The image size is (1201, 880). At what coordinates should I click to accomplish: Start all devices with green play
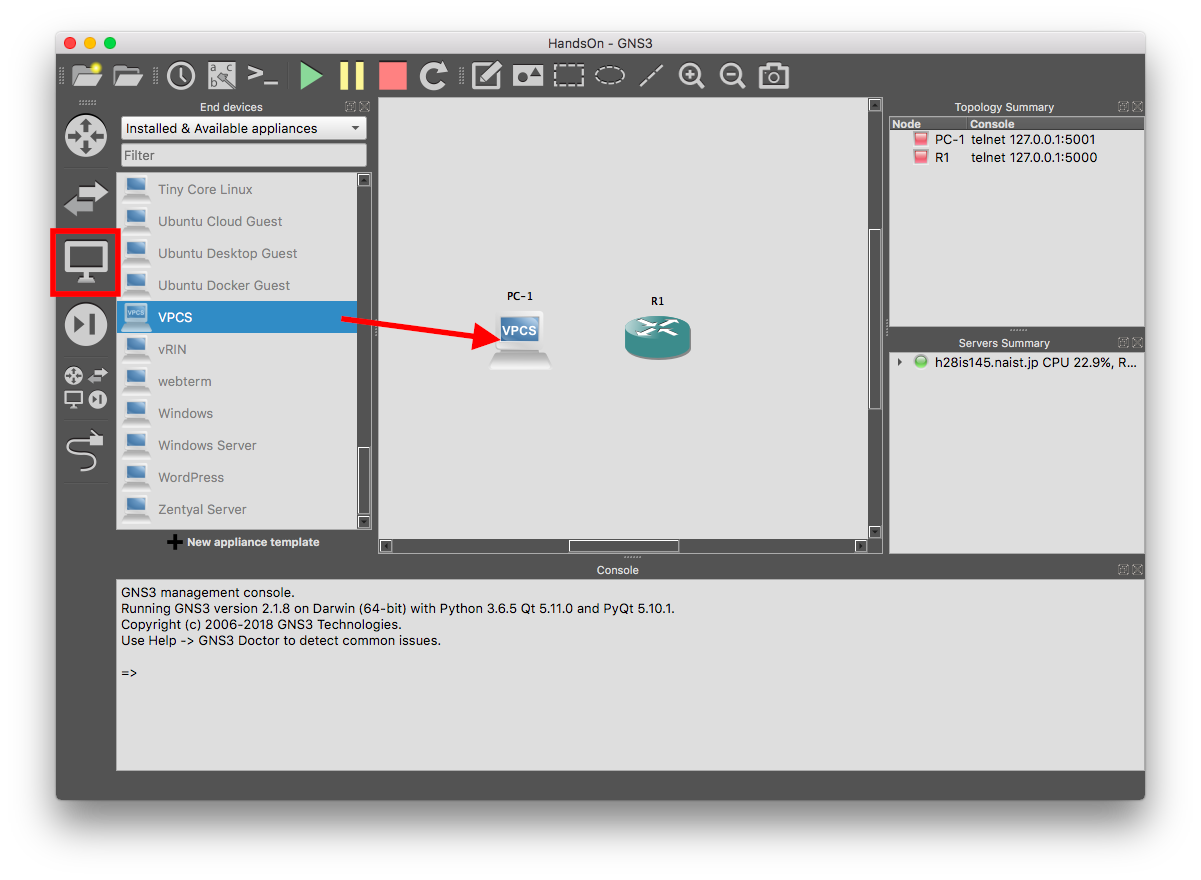(311, 76)
